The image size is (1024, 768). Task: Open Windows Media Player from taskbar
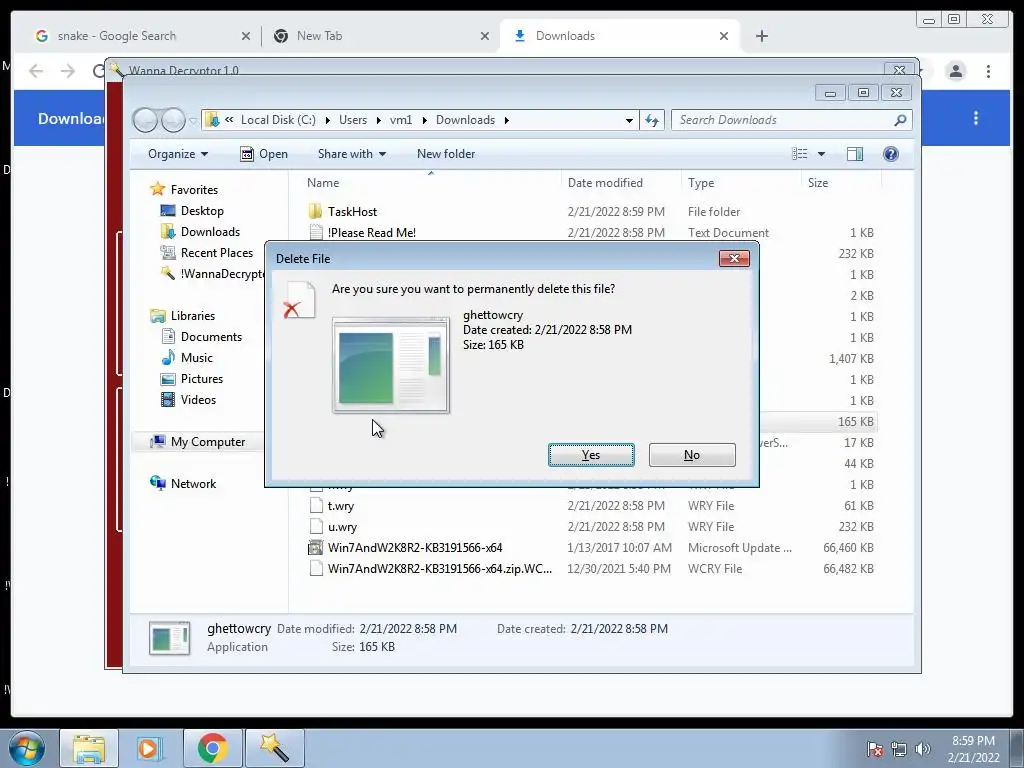coord(150,748)
